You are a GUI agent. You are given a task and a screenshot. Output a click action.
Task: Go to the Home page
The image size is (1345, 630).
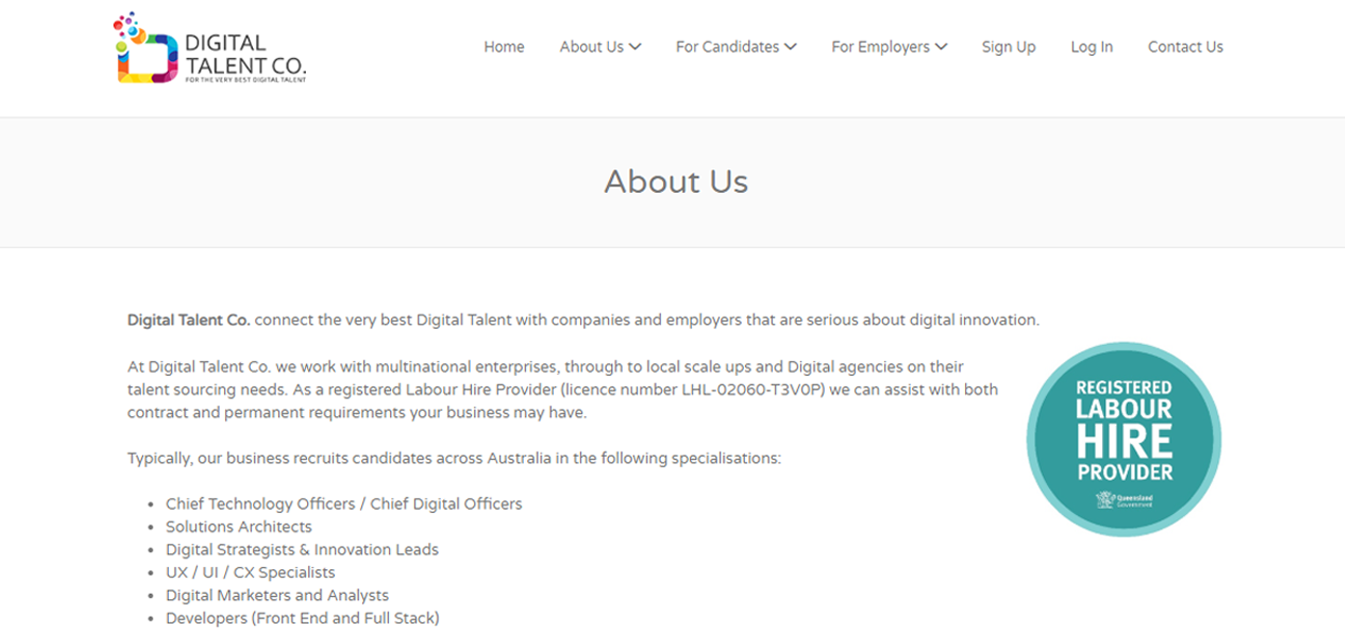[x=504, y=47]
